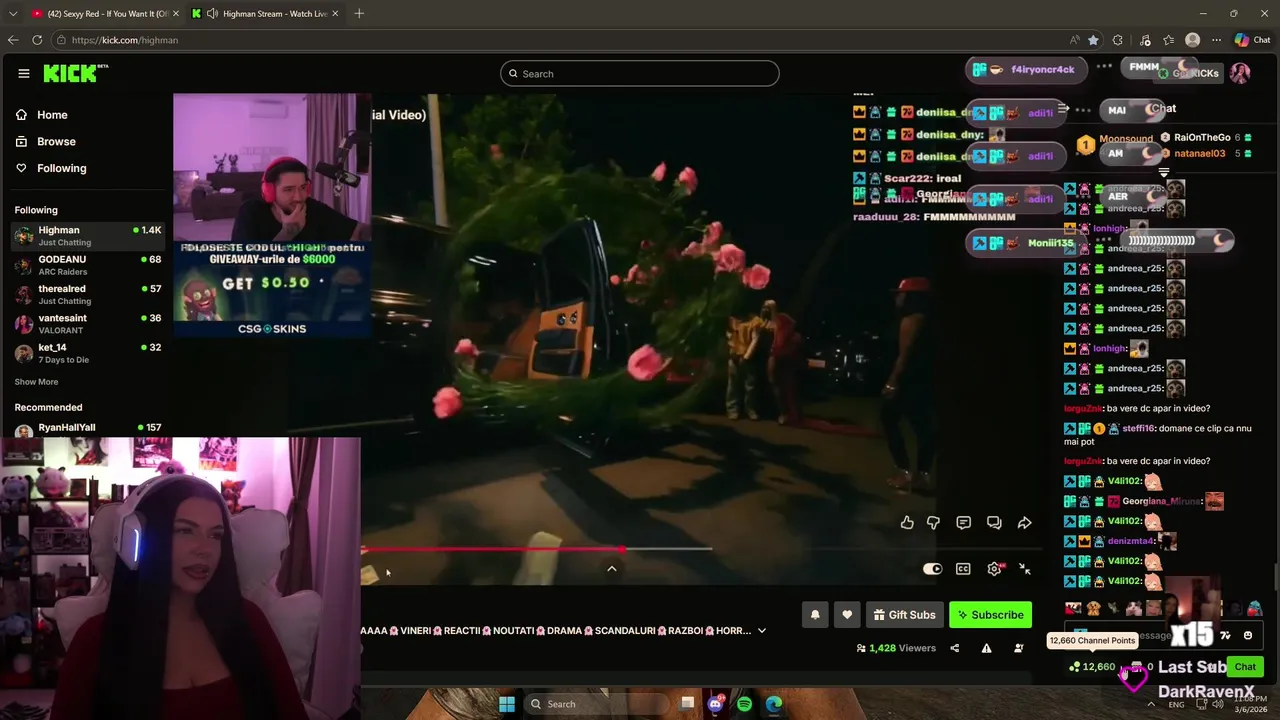
Task: Open therealred channel
Action: pos(88,294)
